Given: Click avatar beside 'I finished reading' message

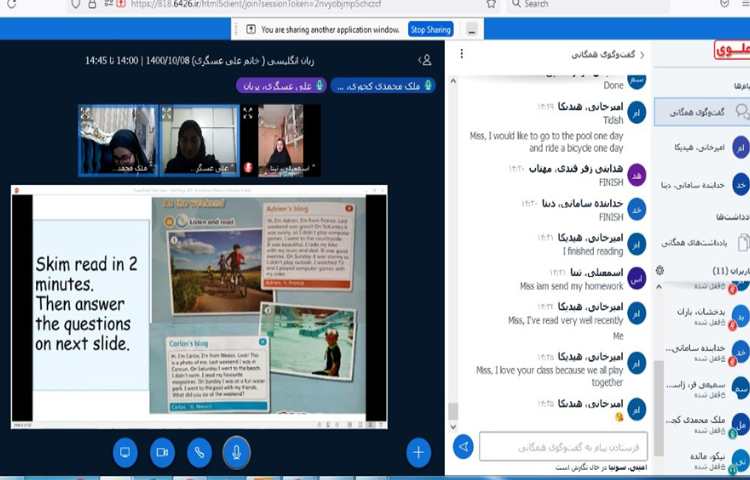Looking at the screenshot, I should click(637, 244).
